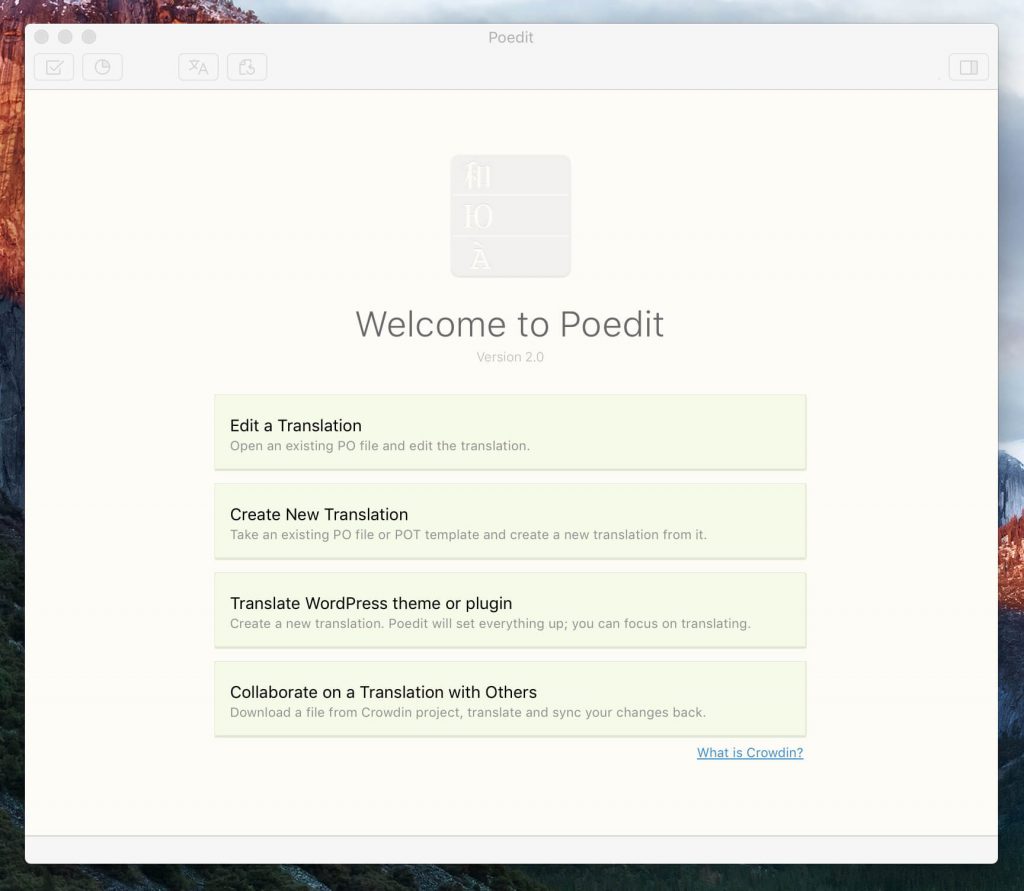The image size is (1024, 891).
Task: Zoom the window with the green traffic light
Action: [89, 36]
